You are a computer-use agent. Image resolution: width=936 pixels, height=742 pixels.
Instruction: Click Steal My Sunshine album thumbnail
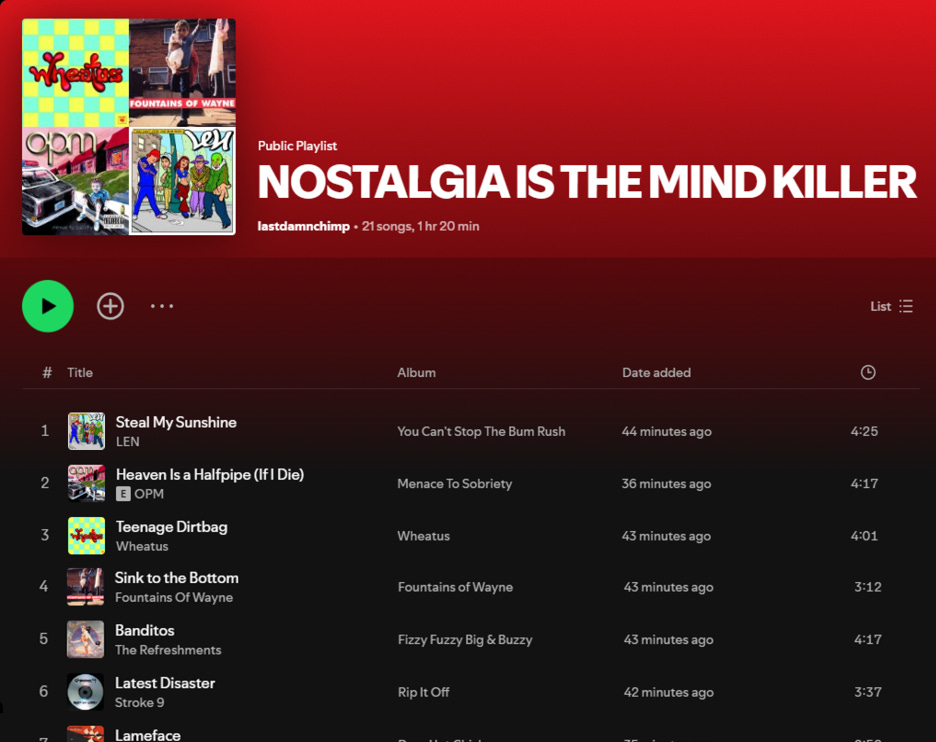[x=86, y=430]
